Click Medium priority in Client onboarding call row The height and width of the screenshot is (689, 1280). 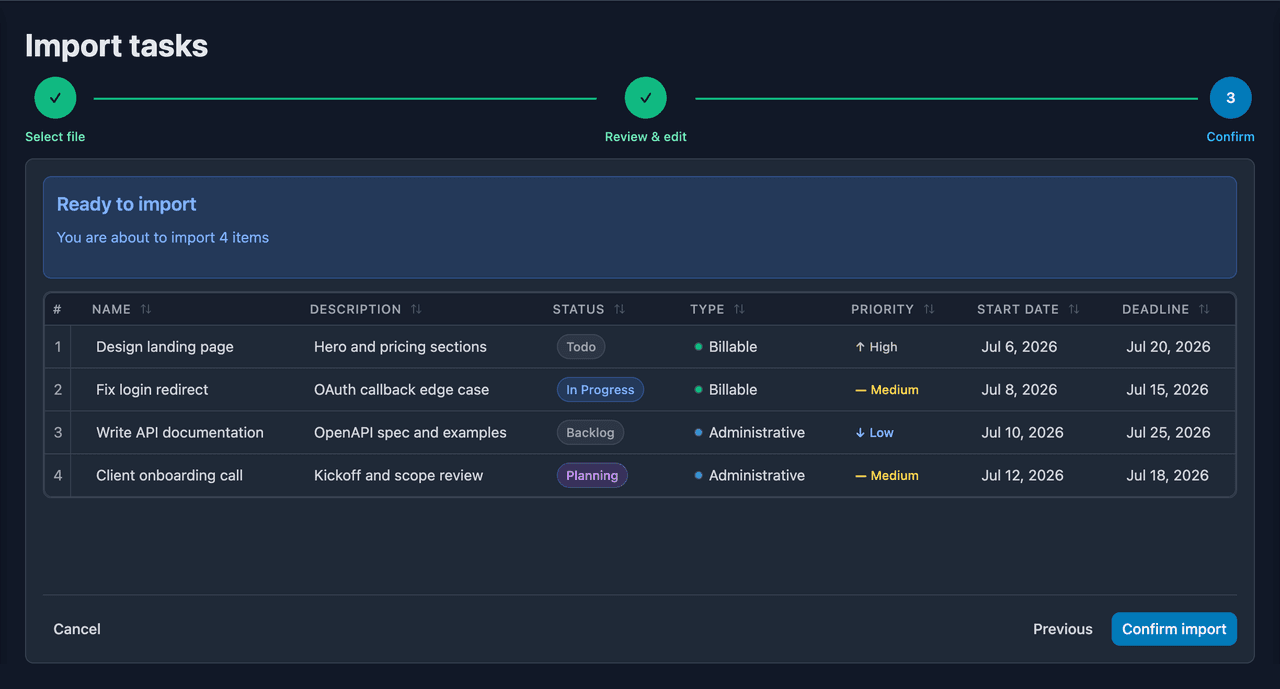[x=887, y=476]
